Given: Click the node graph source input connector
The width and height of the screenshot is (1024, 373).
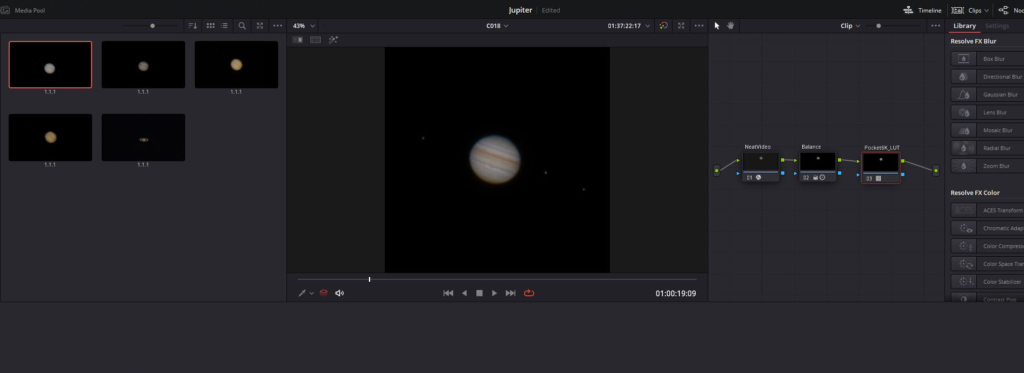Looking at the screenshot, I should (716, 170).
